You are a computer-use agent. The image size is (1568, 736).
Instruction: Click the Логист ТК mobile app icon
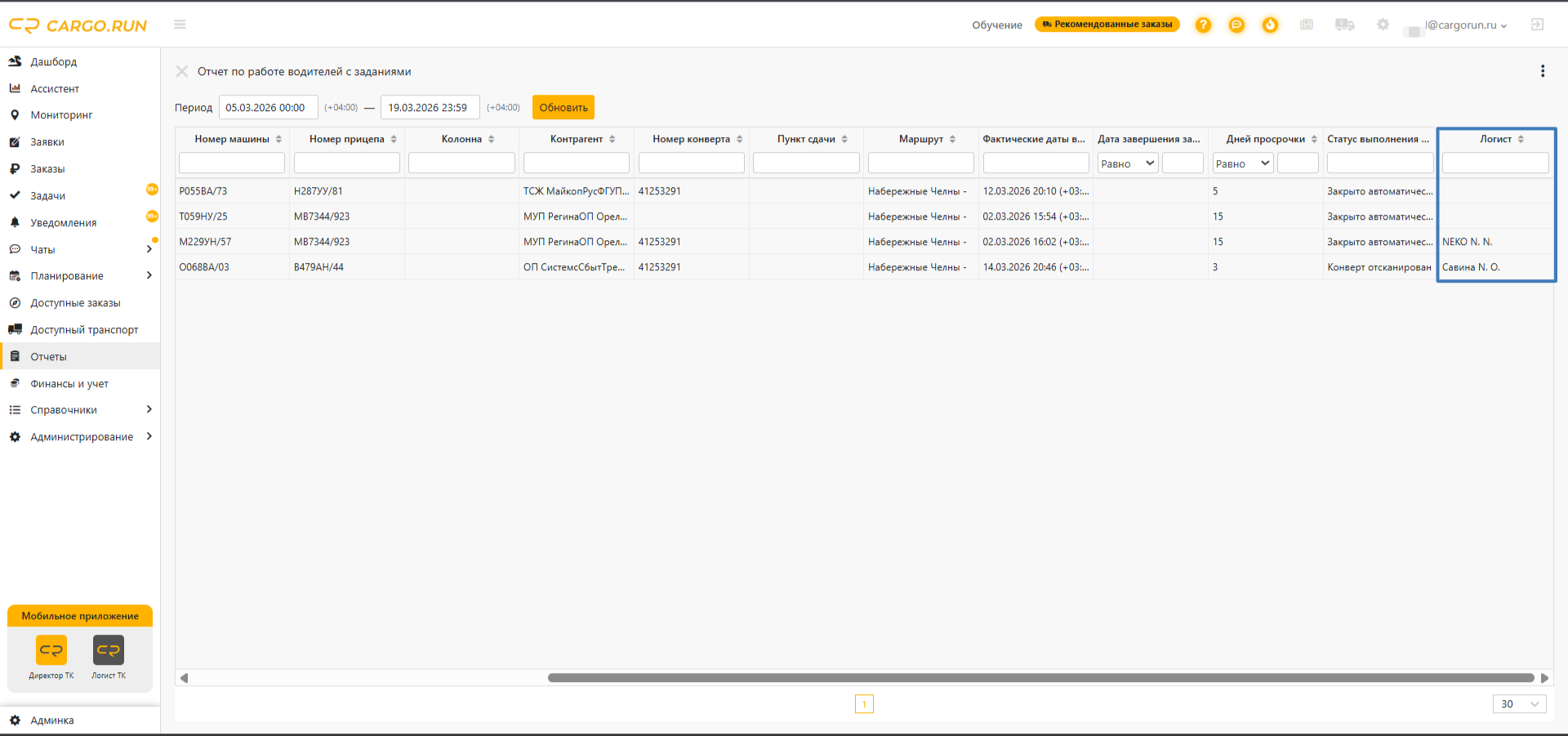(109, 650)
